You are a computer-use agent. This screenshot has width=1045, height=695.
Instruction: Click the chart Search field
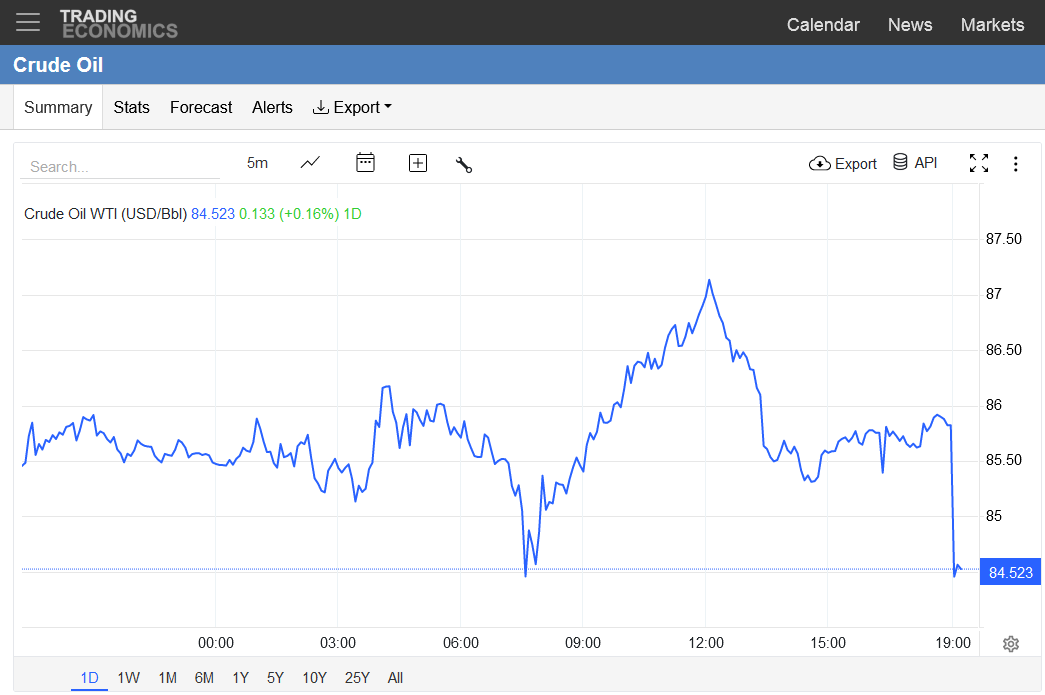120,167
